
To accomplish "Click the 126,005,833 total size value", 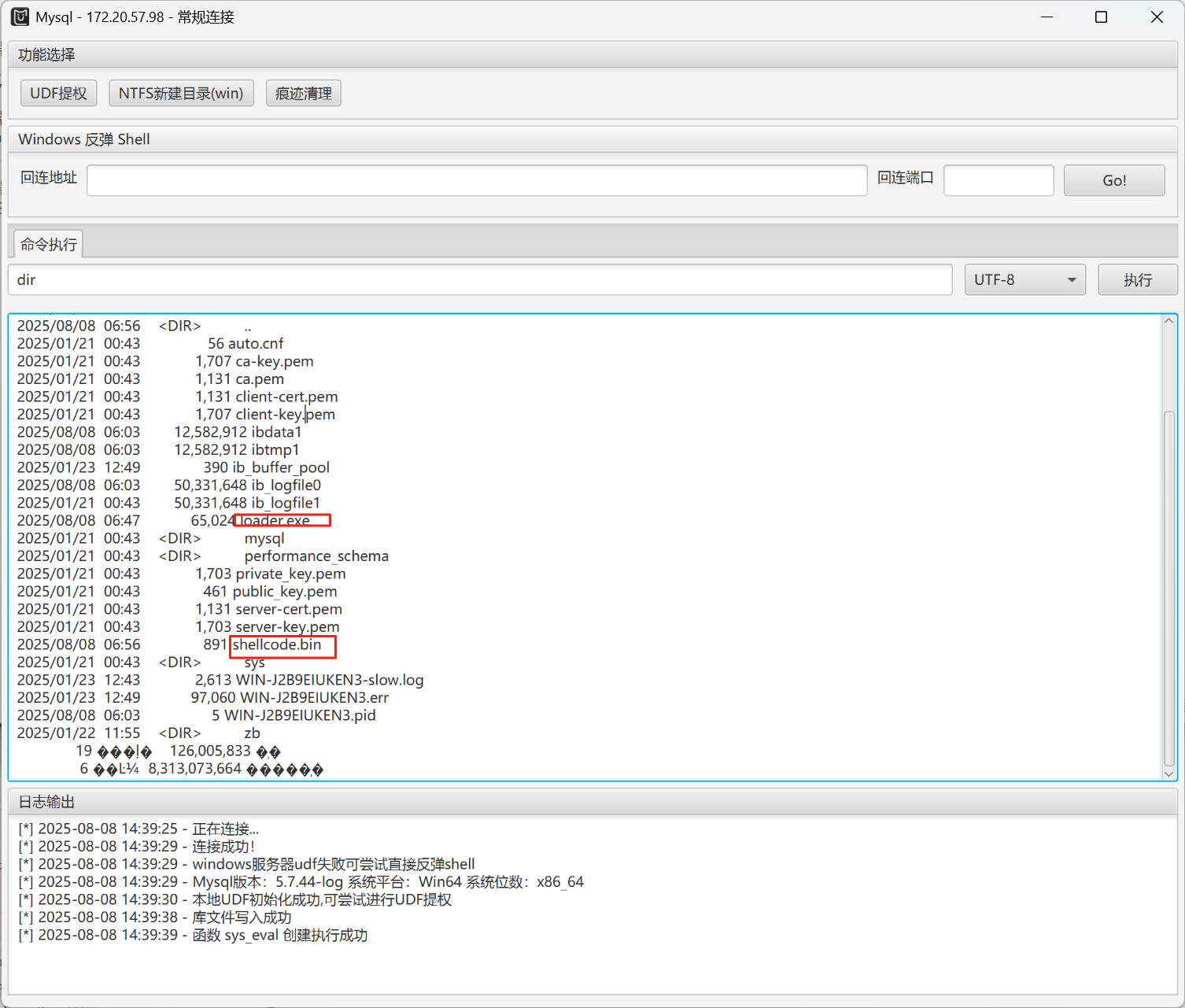I will click(x=210, y=751).
